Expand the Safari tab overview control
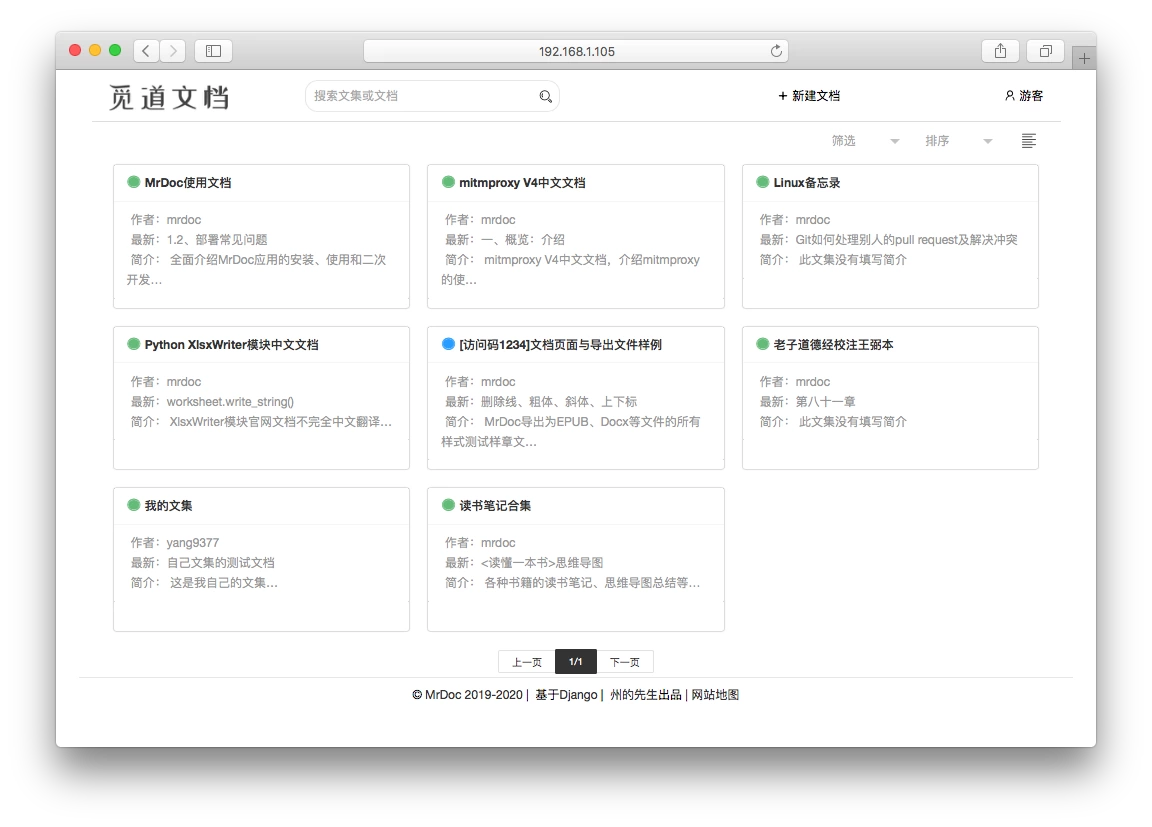The height and width of the screenshot is (827, 1152). point(1045,50)
